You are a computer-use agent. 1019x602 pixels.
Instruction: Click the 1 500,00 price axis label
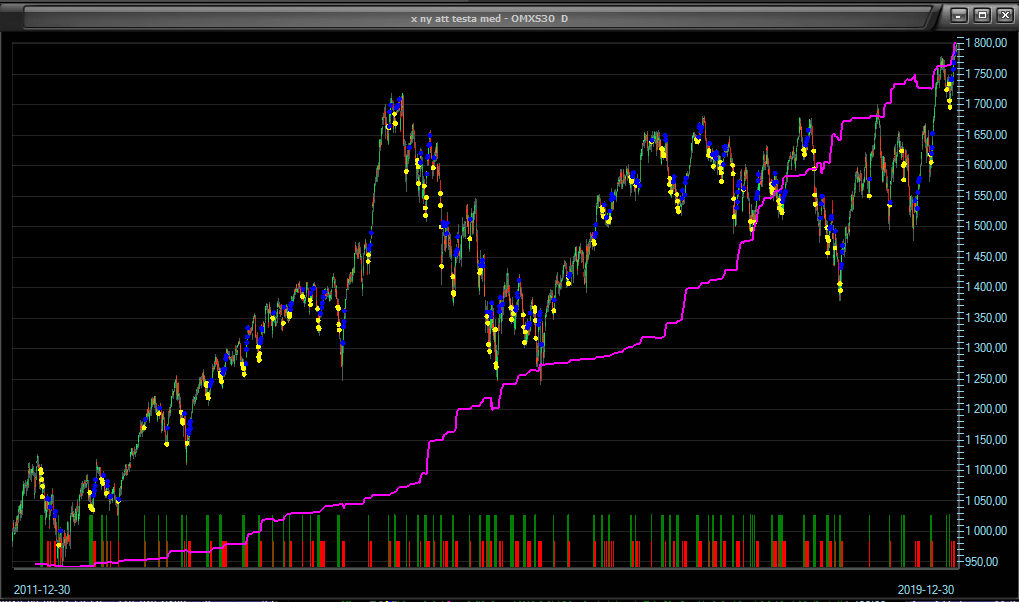pos(985,226)
